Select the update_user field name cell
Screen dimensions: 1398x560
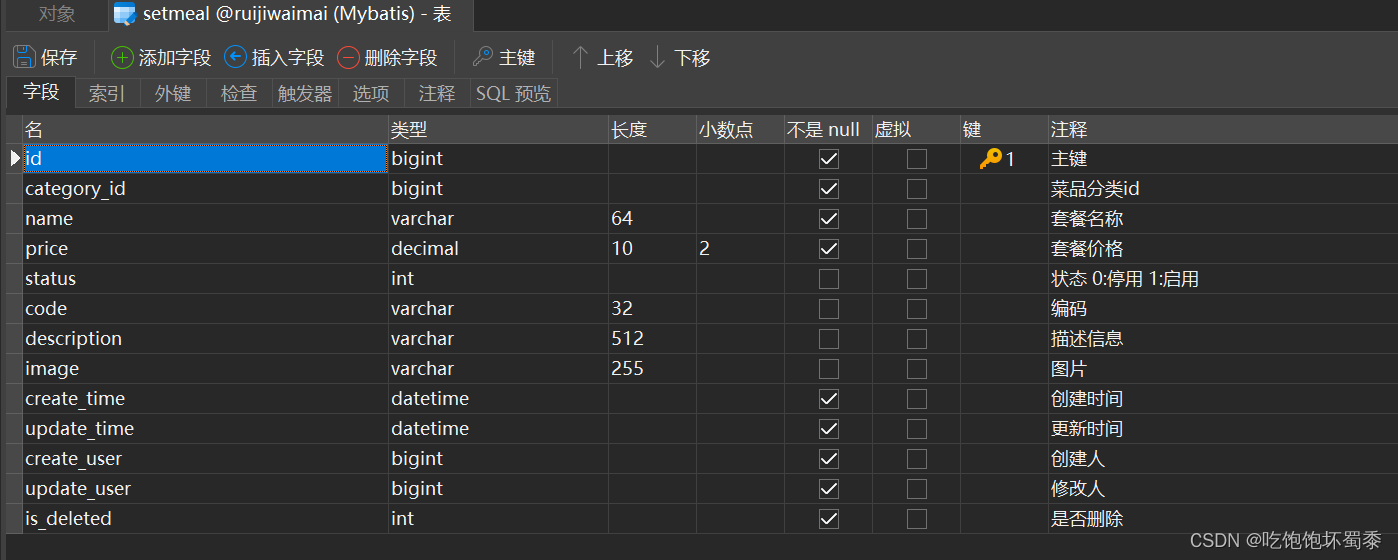[x=205, y=489]
